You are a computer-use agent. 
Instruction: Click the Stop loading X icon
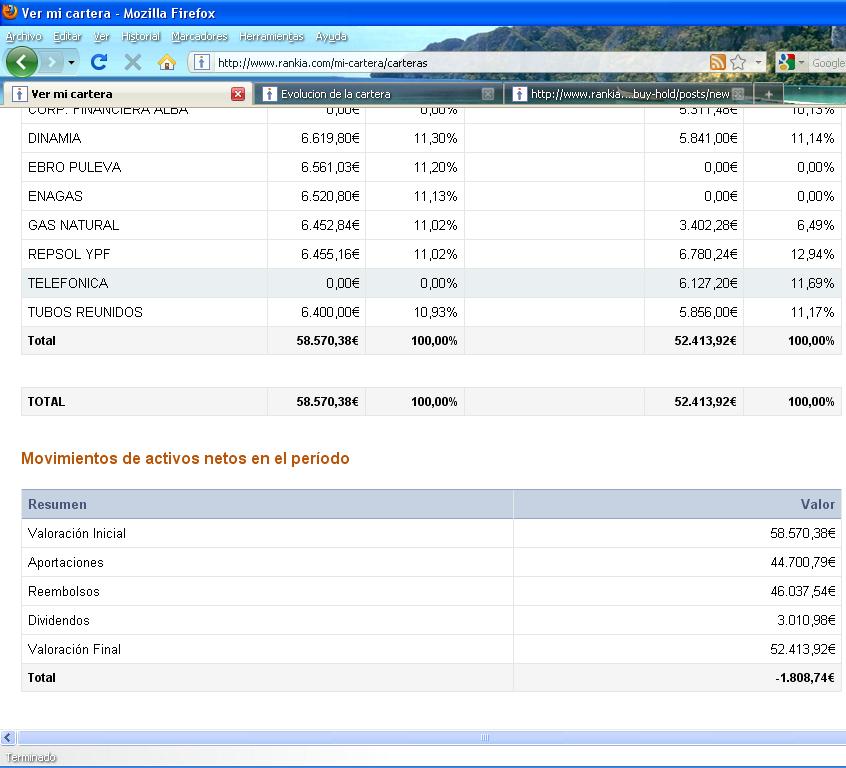pos(133,62)
